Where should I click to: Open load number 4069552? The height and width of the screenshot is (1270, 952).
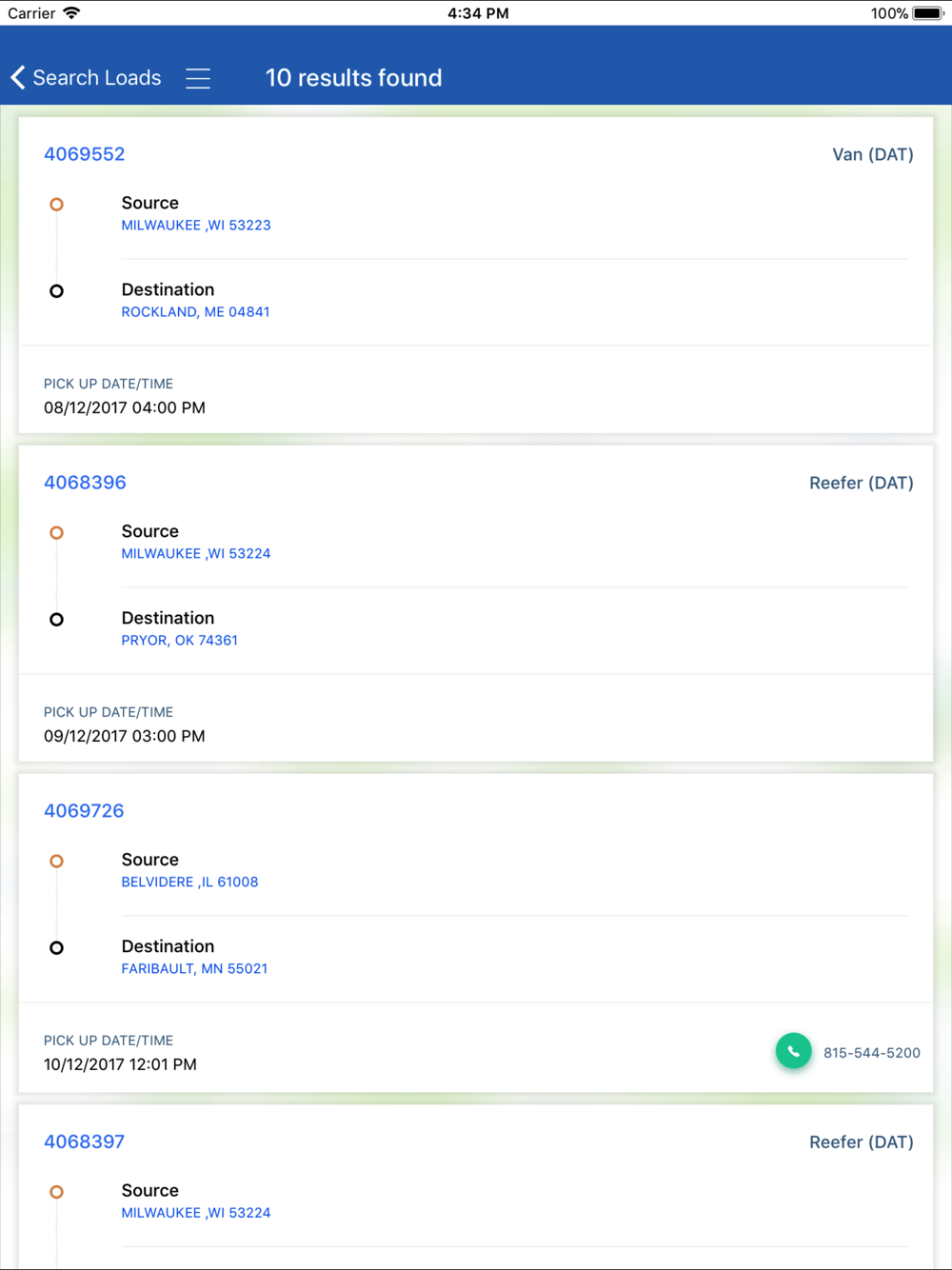85,154
